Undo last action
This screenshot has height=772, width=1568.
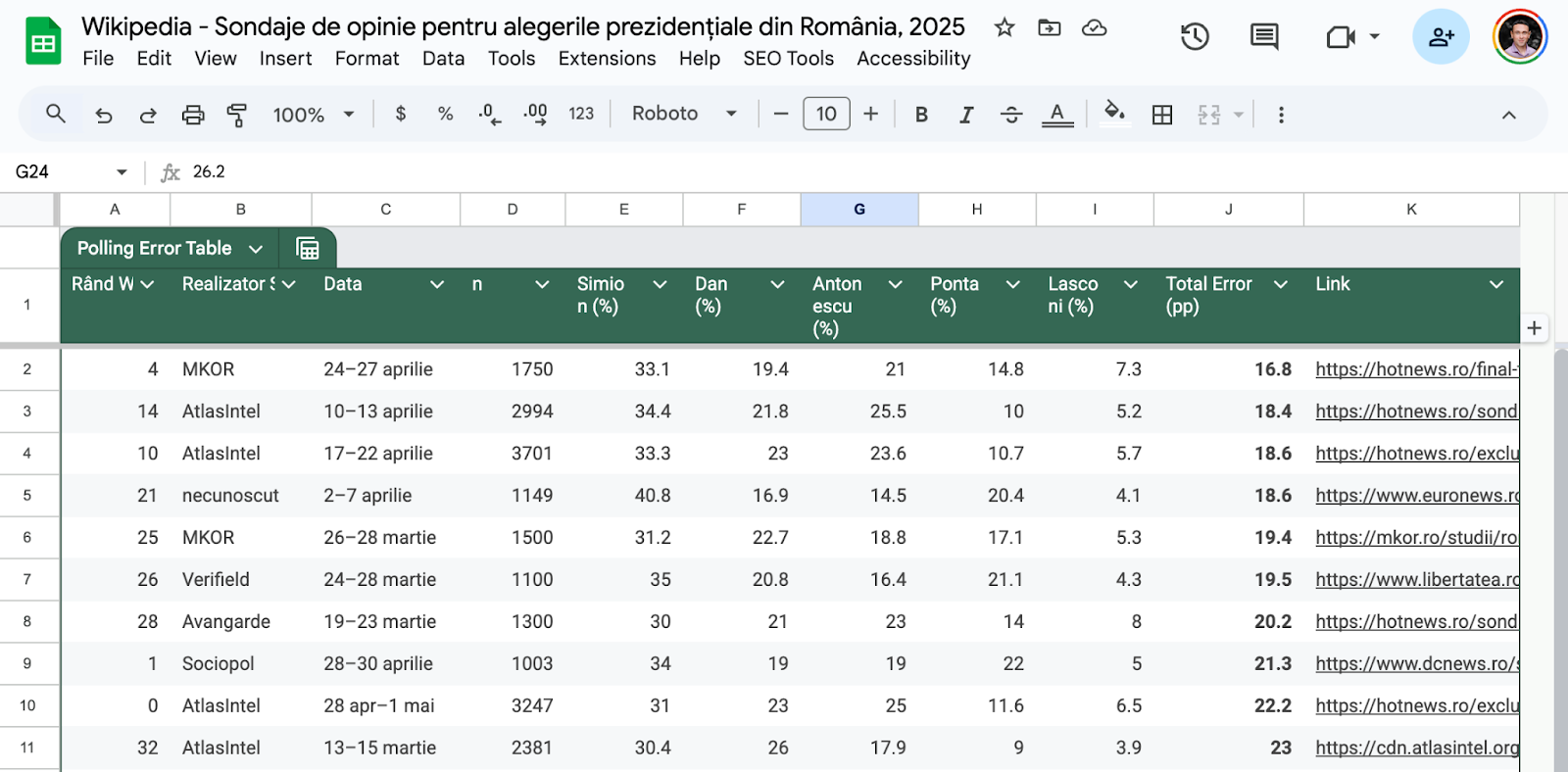(103, 115)
